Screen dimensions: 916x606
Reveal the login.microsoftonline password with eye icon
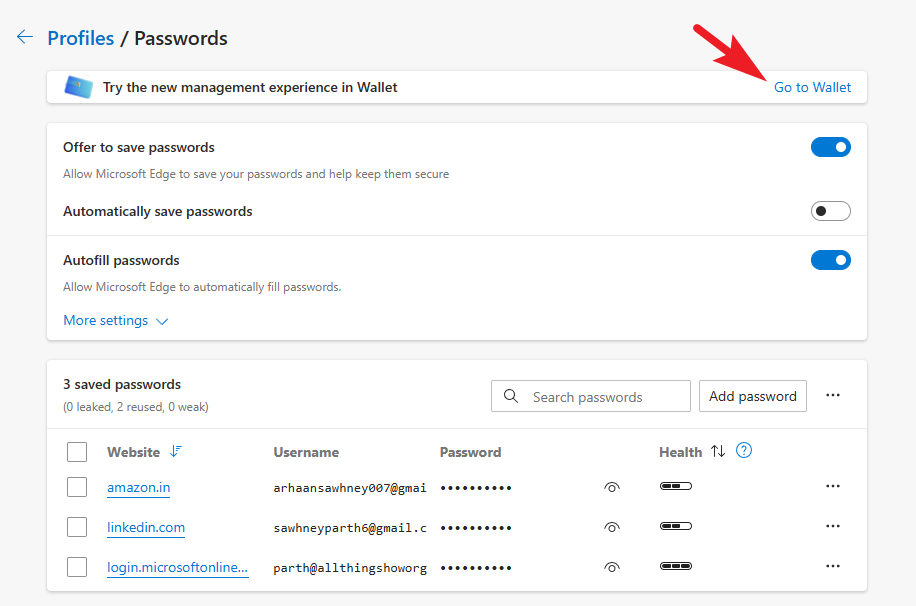[611, 566]
